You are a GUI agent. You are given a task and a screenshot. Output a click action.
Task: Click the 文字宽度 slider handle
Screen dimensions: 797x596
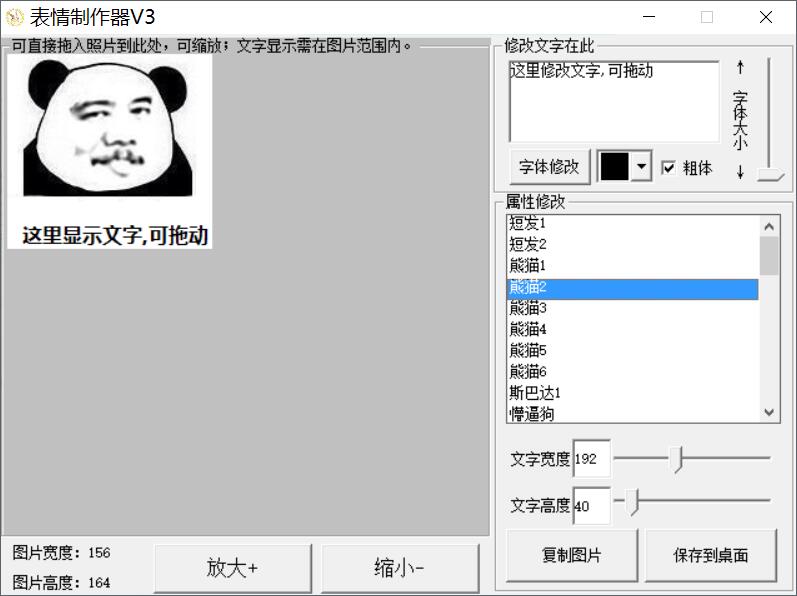coord(676,459)
